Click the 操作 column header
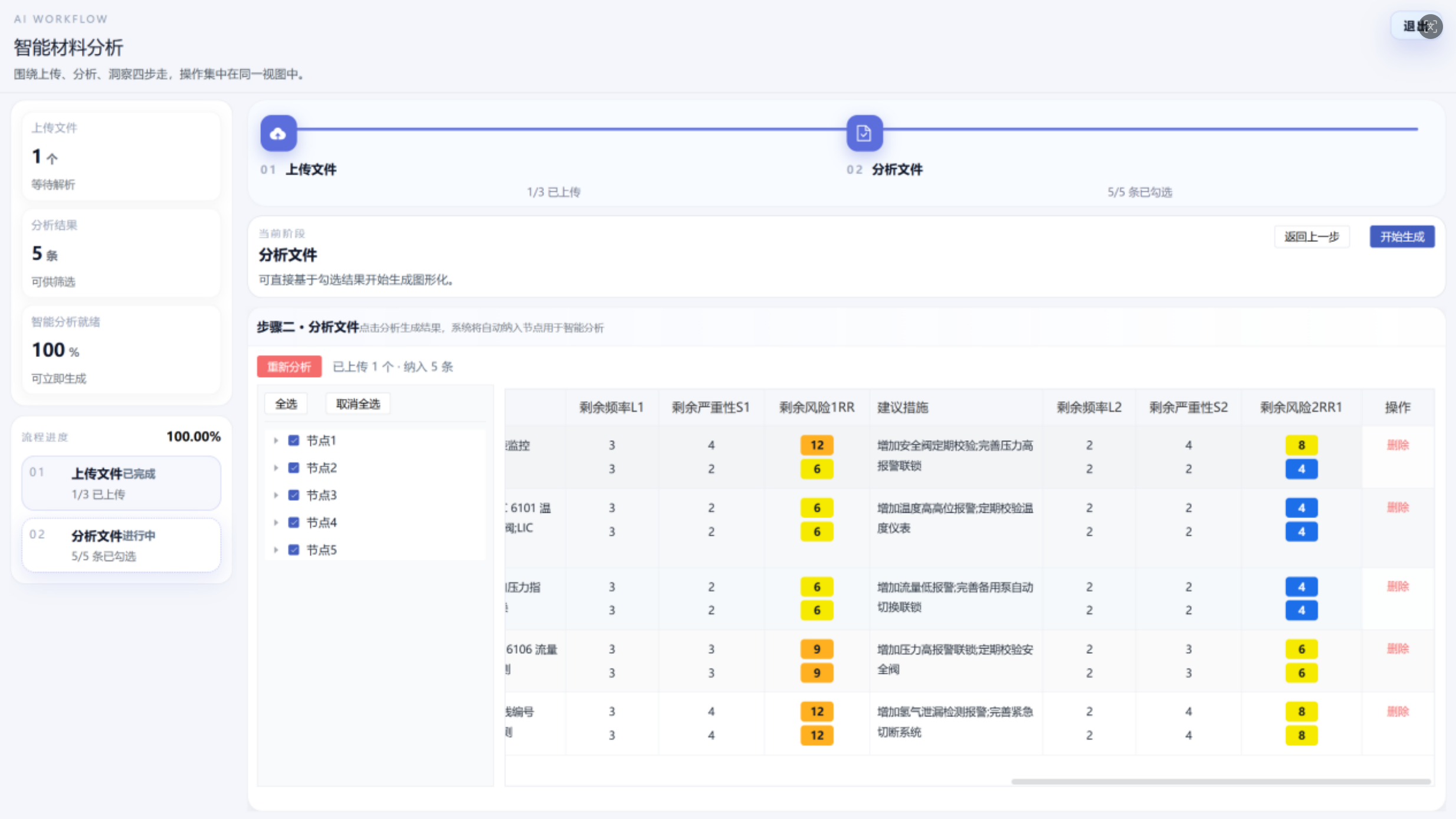 pyautogui.click(x=1398, y=407)
